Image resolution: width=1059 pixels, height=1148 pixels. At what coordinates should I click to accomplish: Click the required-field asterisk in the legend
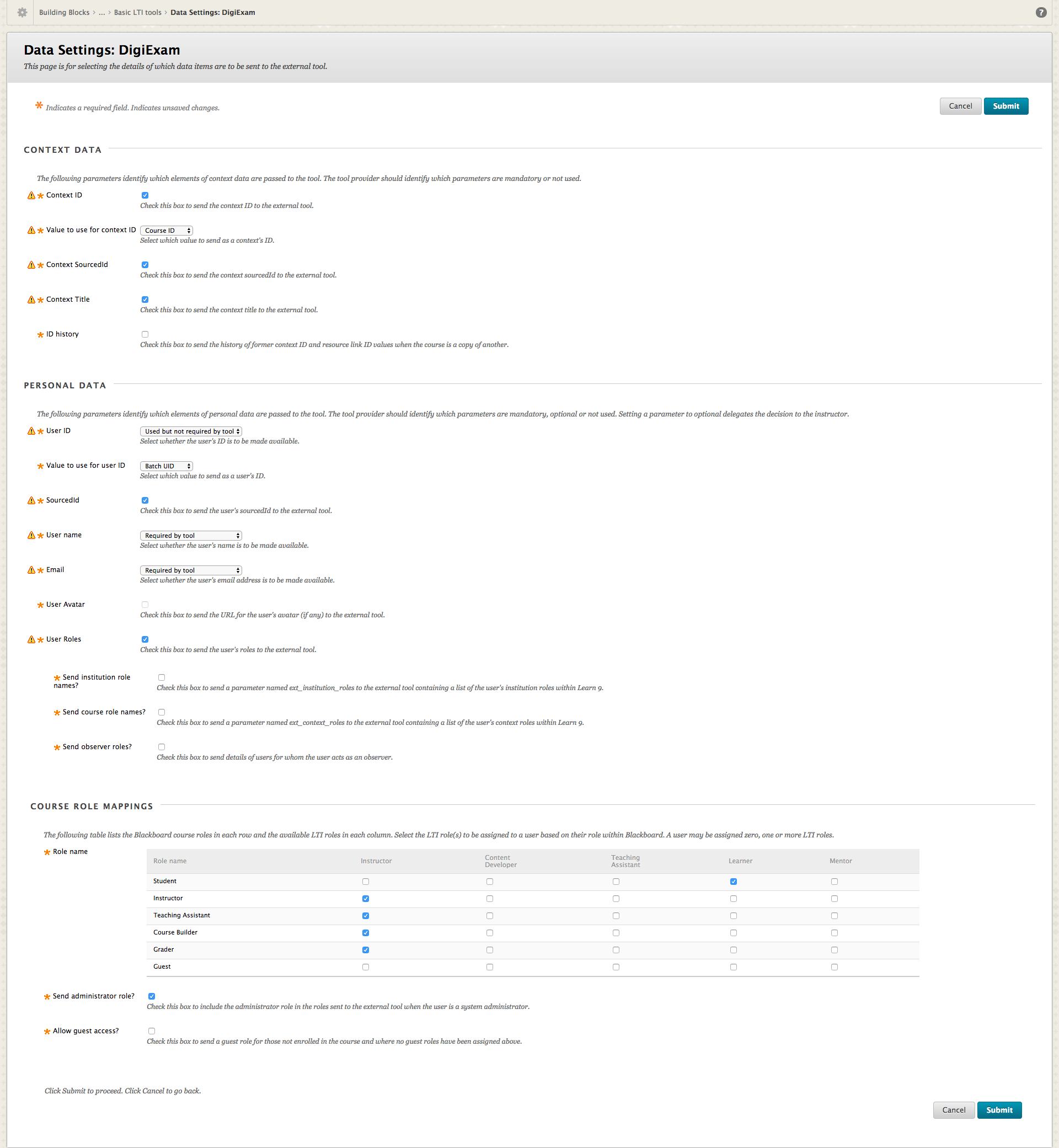tap(39, 105)
